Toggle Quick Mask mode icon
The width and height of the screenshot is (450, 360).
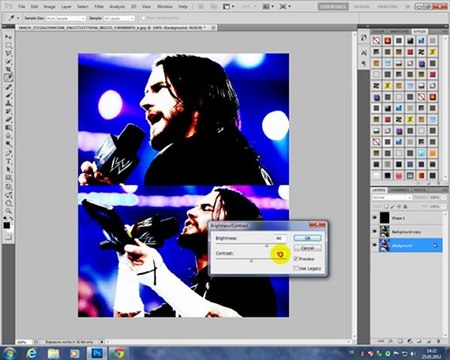coord(8,237)
